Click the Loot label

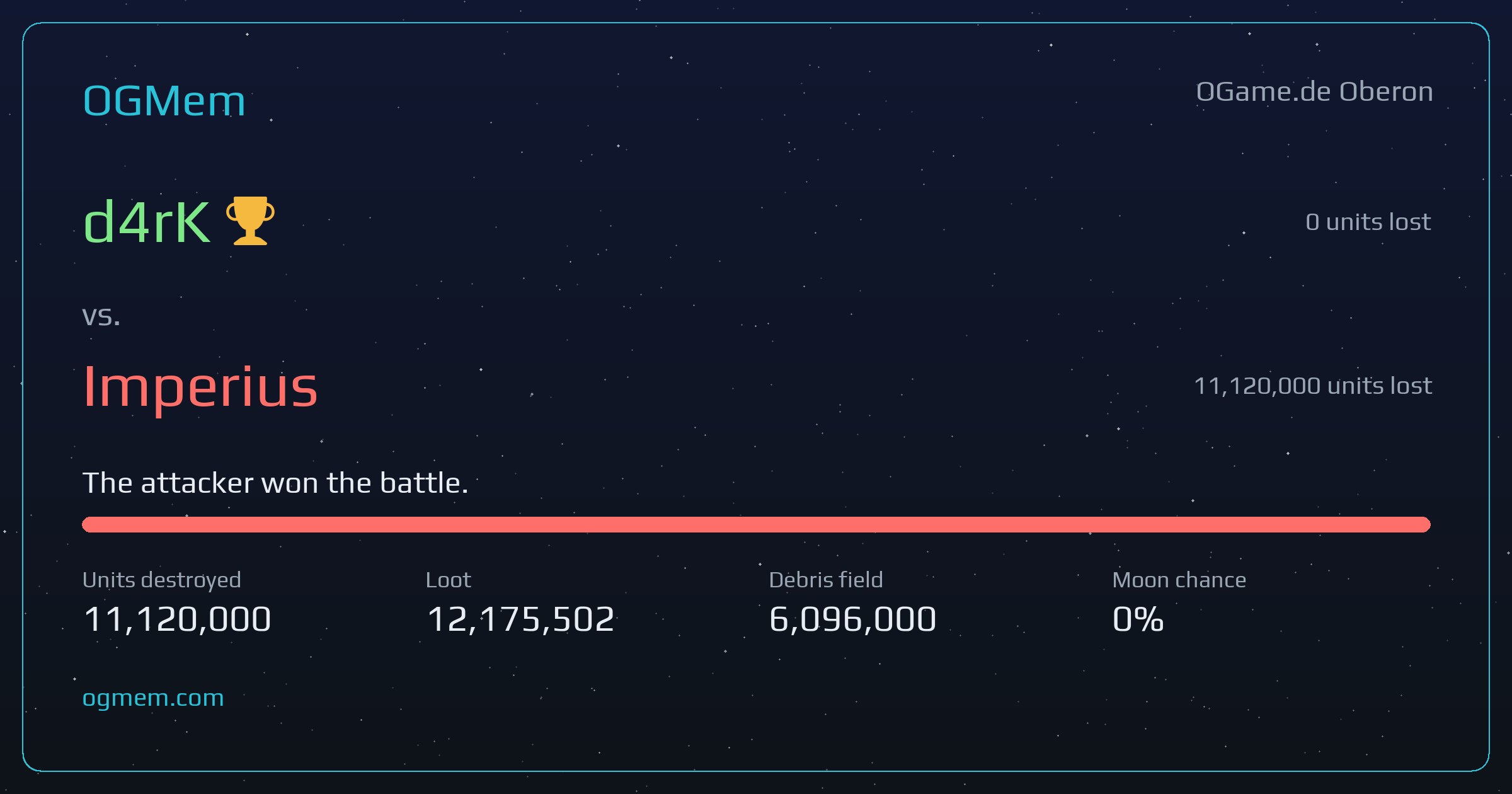448,580
